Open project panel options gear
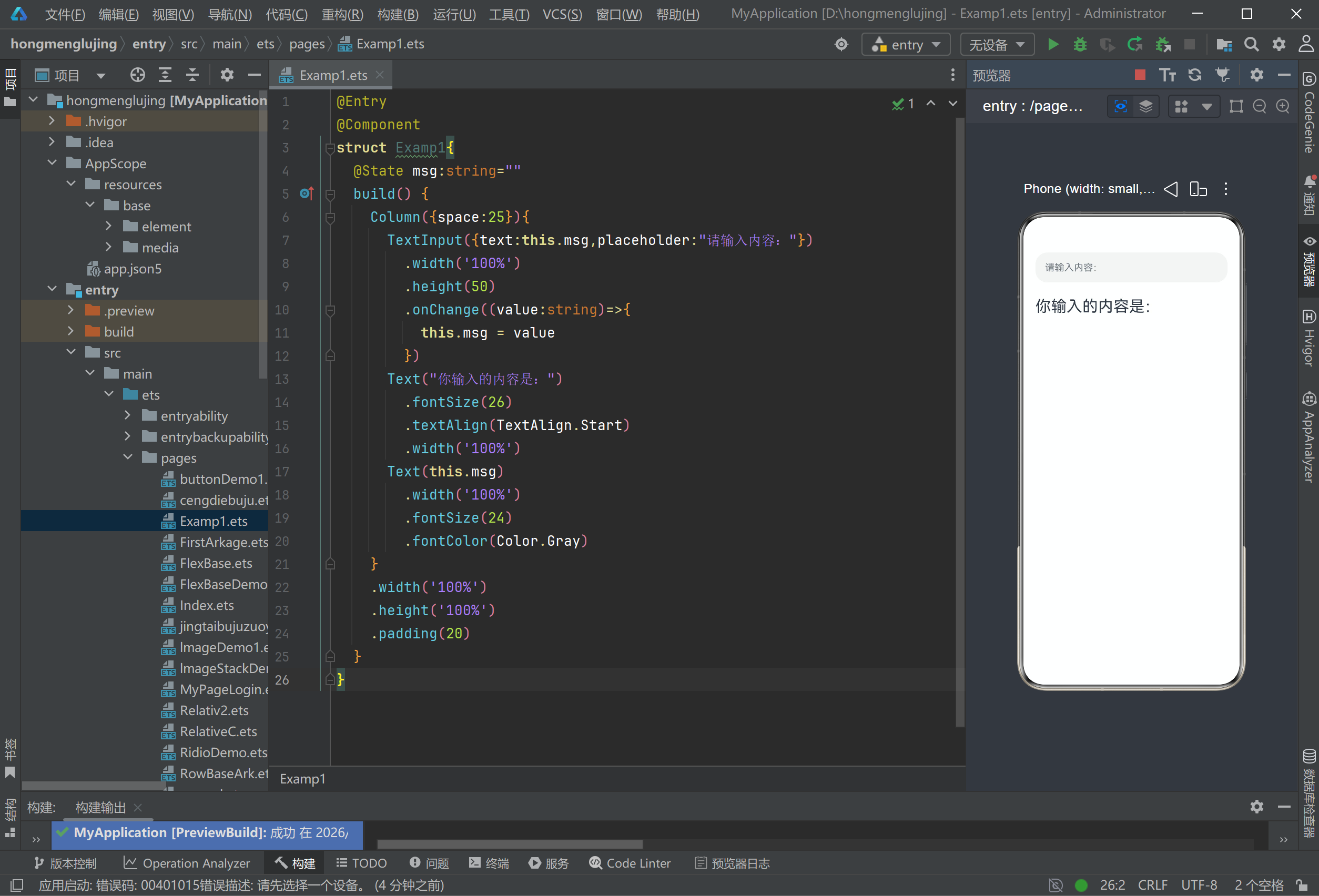The image size is (1319, 896). pos(227,75)
